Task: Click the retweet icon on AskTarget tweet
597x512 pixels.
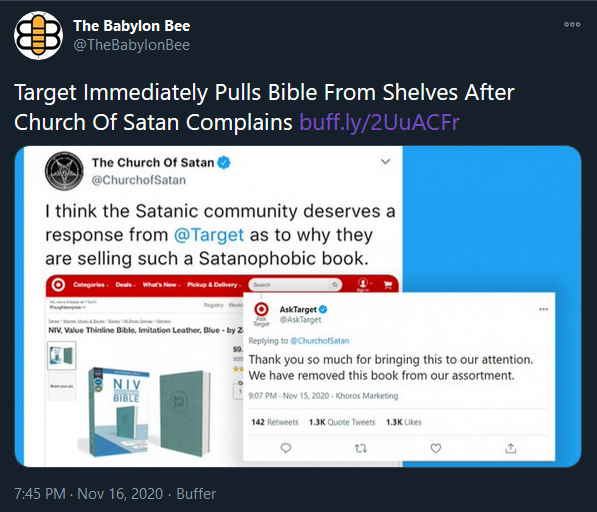Action: (x=361, y=448)
